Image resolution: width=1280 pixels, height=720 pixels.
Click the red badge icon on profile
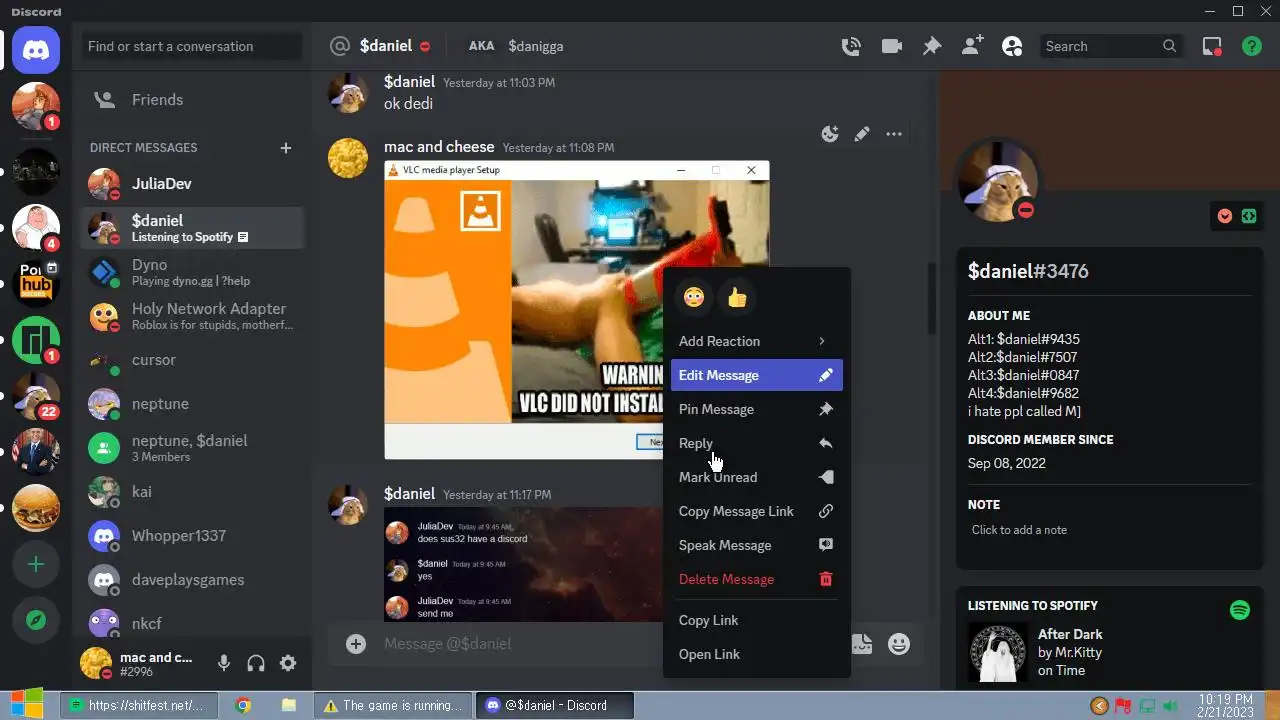(x=1225, y=216)
